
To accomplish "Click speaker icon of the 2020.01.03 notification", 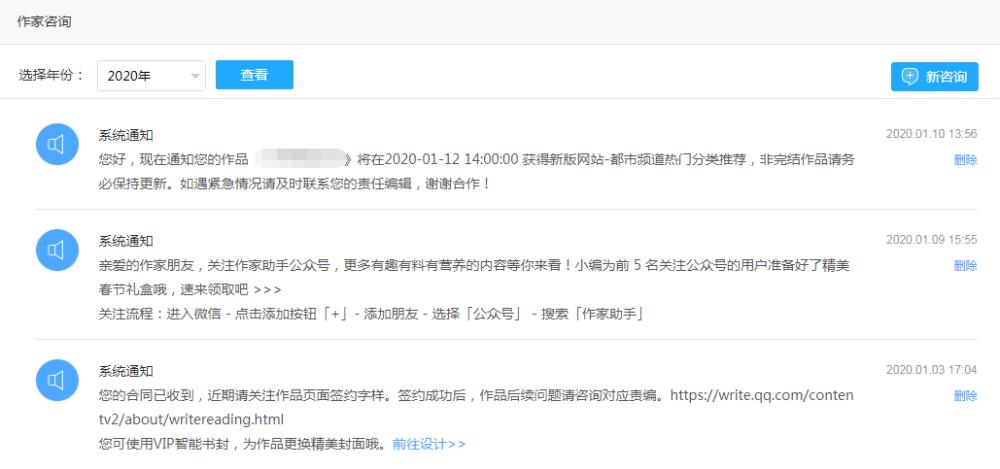I will (x=57, y=380).
